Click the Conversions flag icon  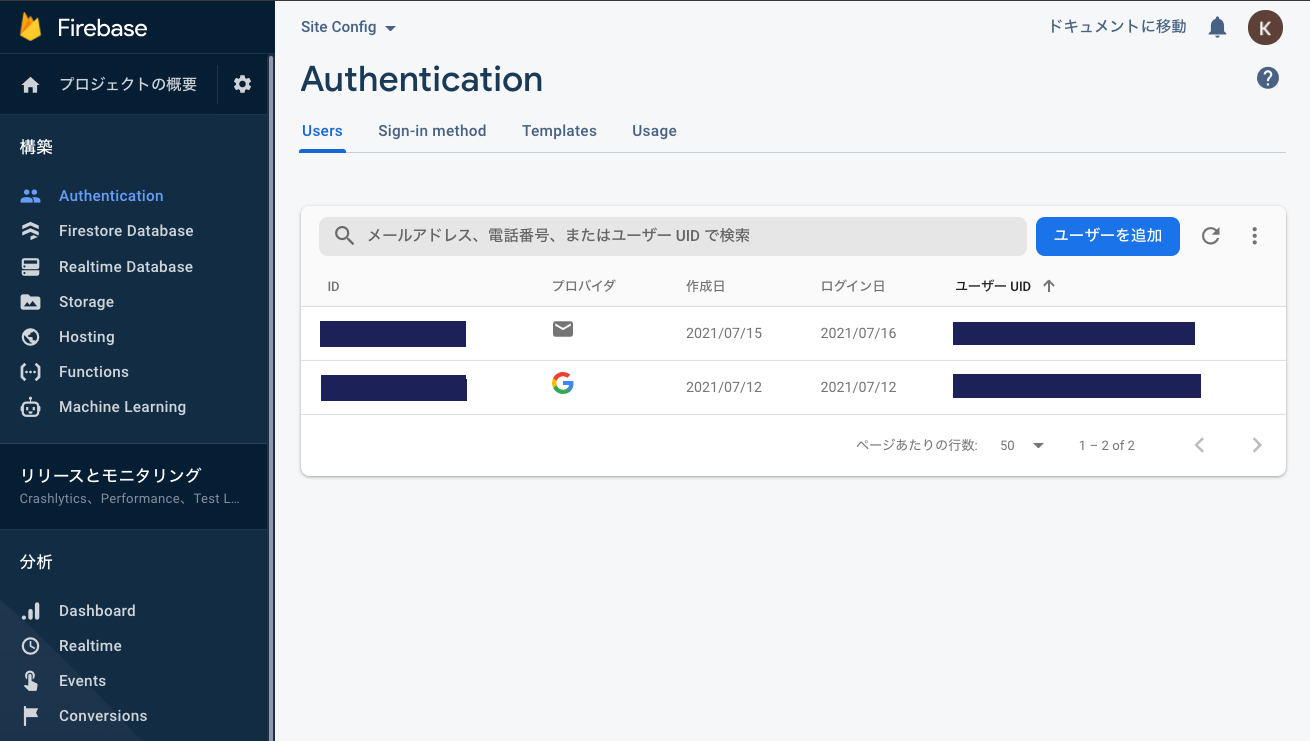click(31, 716)
